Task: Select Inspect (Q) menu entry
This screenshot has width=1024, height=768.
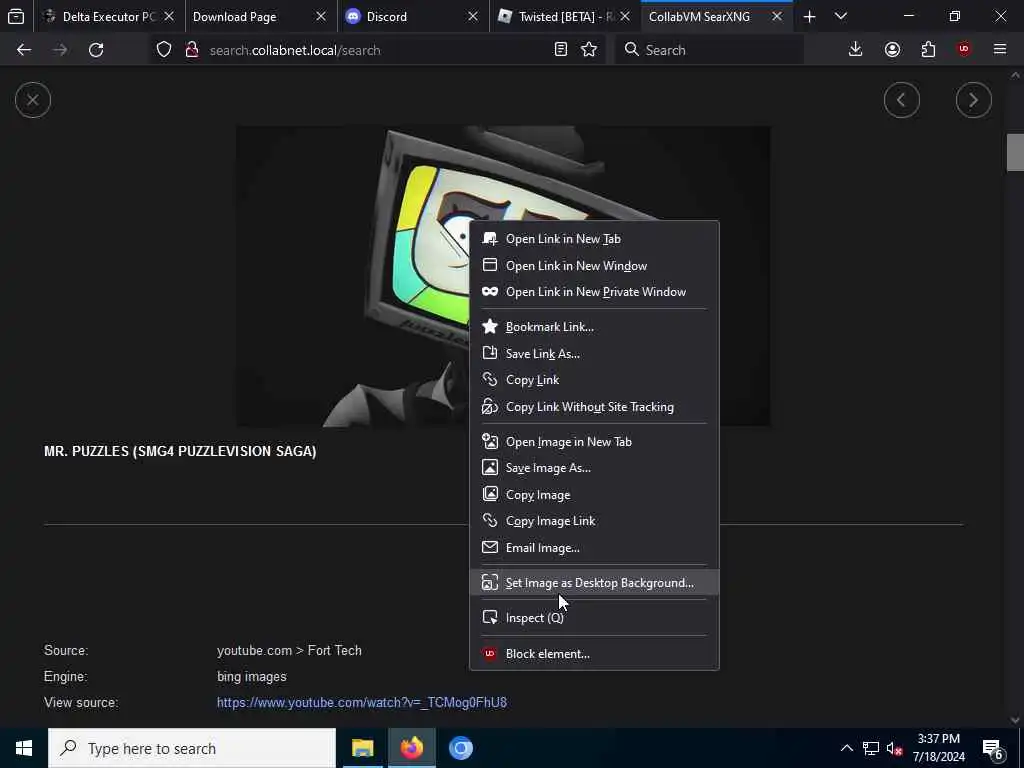Action: point(594,618)
